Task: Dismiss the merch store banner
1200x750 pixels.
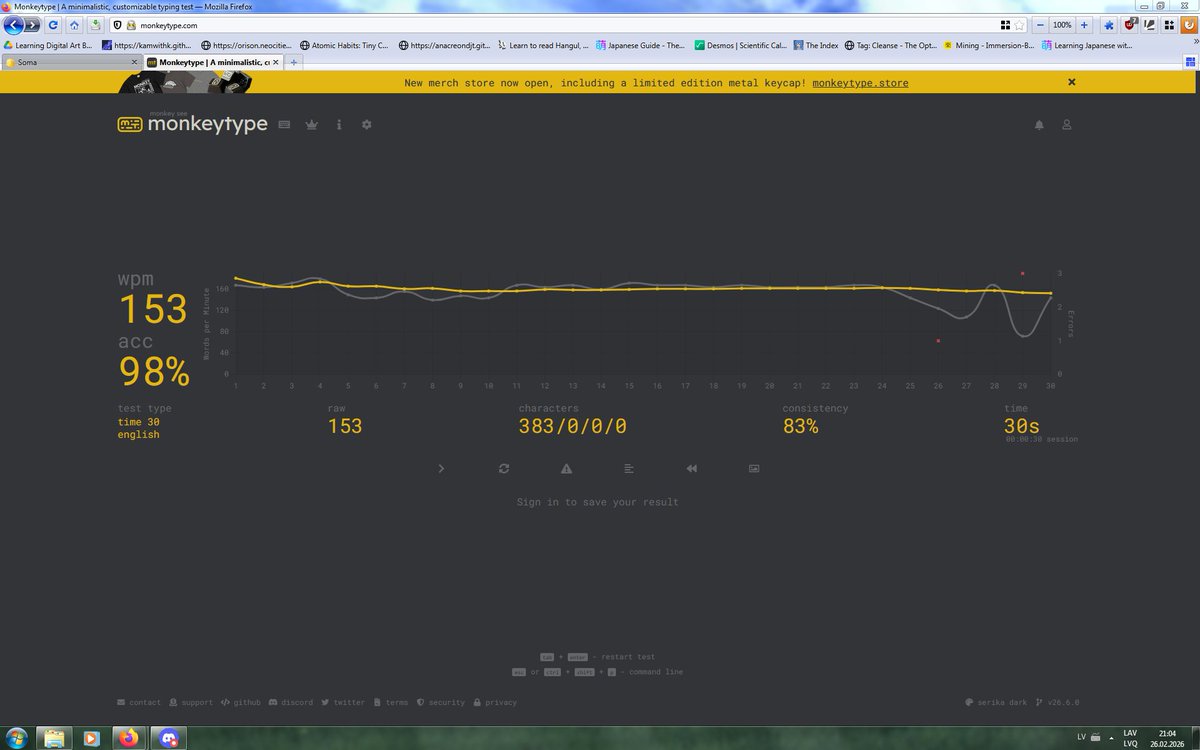Action: (1072, 82)
